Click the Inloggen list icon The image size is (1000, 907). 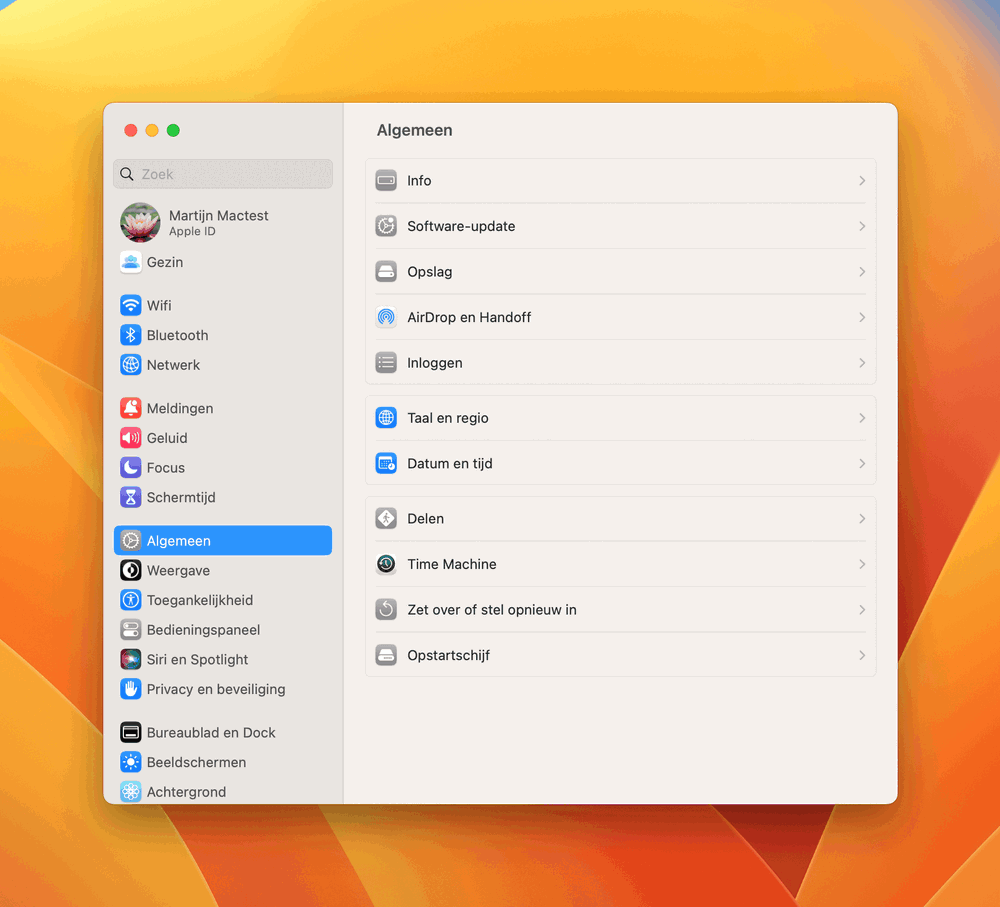pyautogui.click(x=386, y=363)
